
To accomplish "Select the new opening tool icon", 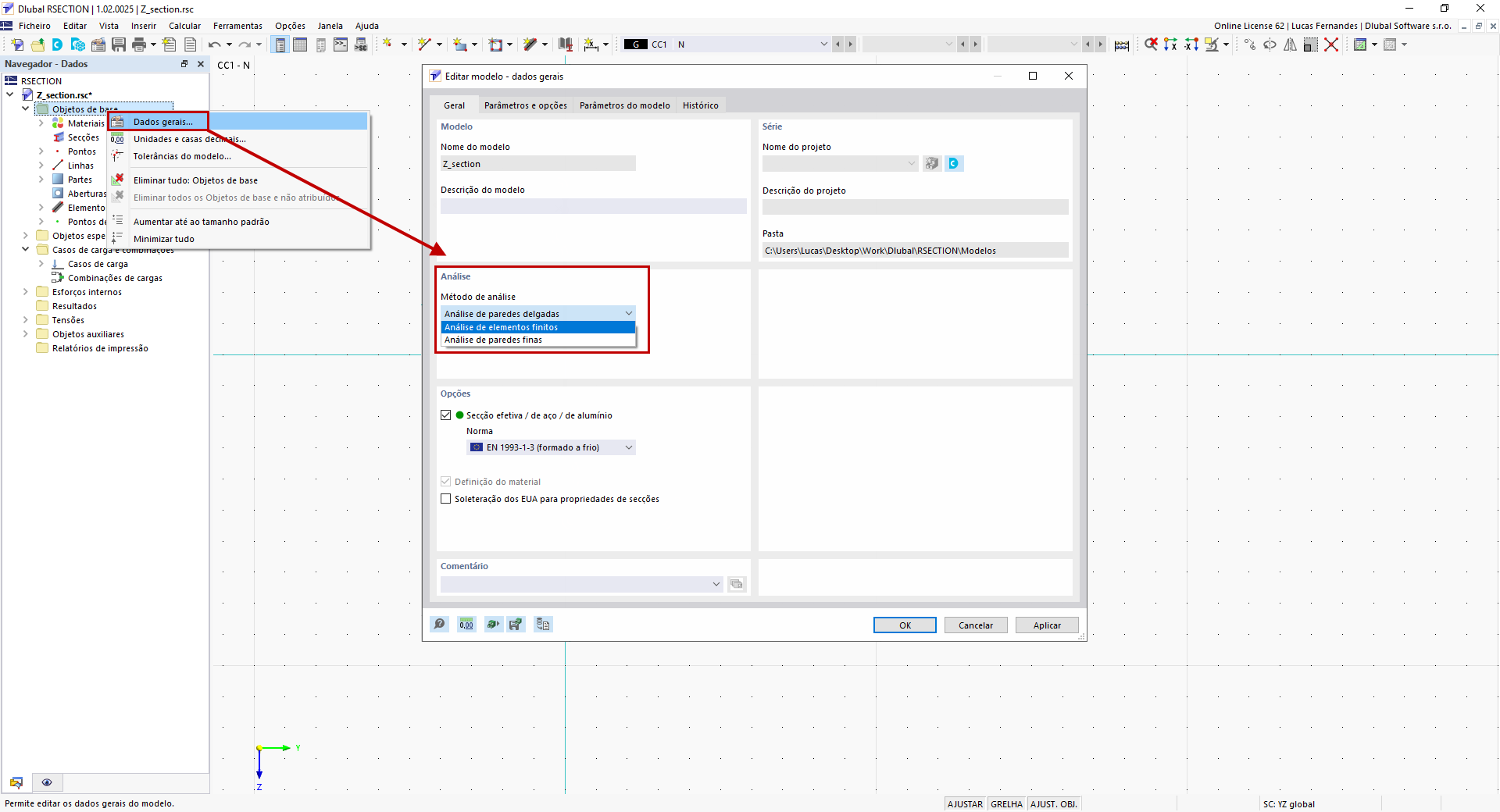I will tap(495, 45).
